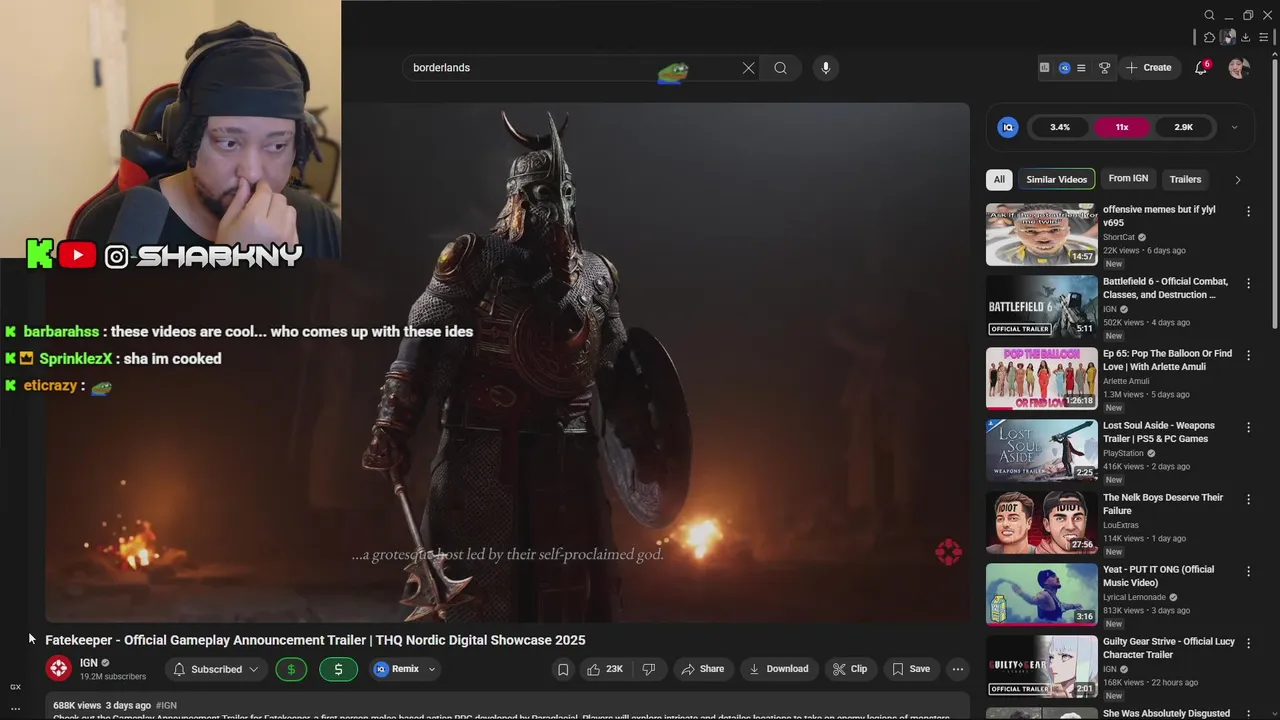Open notifications bell
1280x720 pixels.
click(1201, 68)
